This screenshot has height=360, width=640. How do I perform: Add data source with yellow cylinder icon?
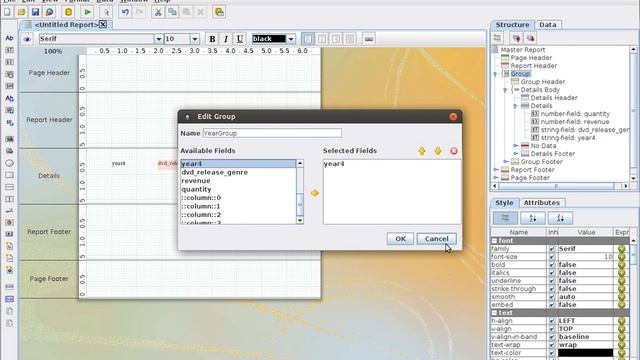pos(68,12)
